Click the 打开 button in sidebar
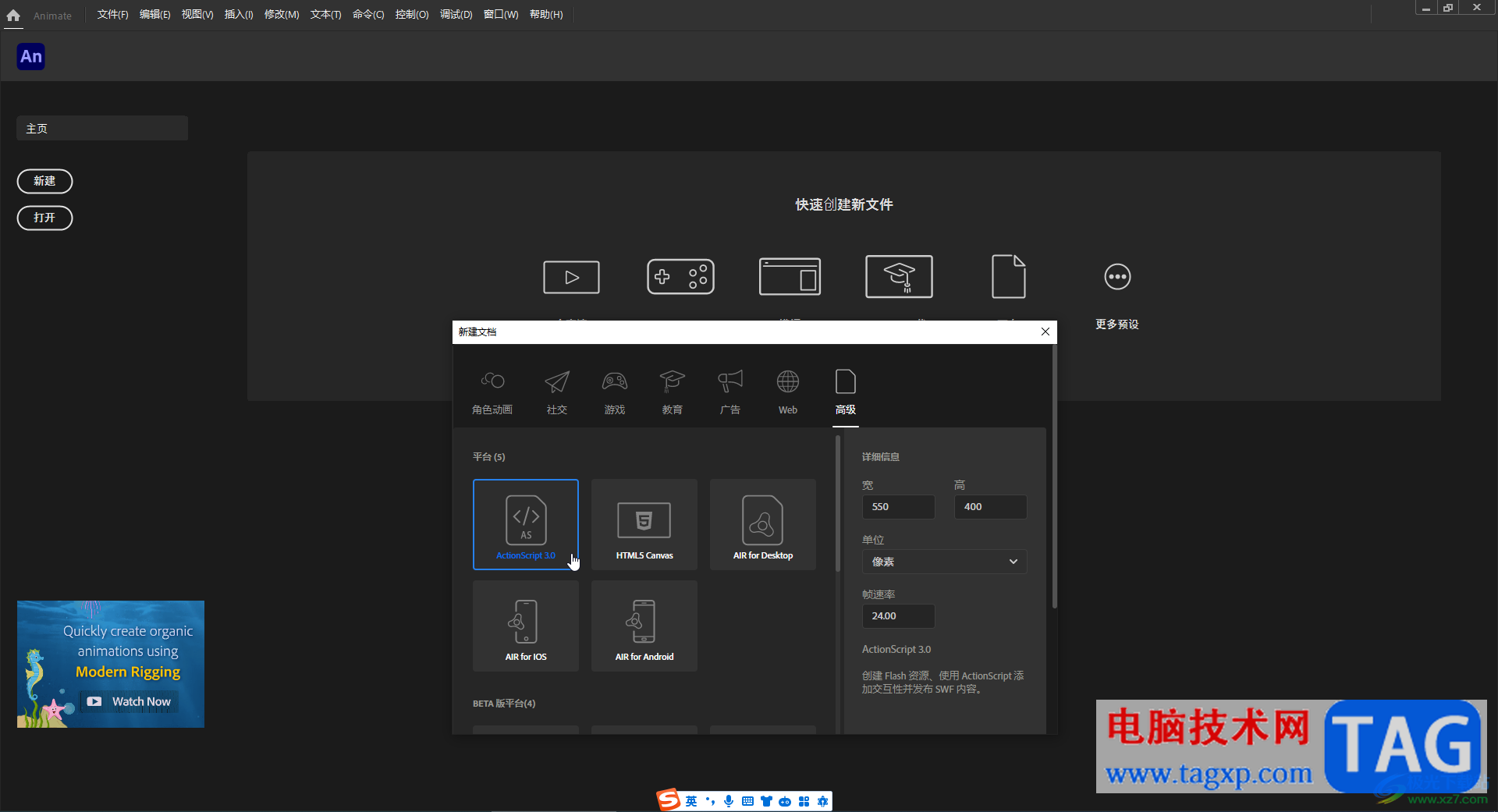Viewport: 1498px width, 812px height. coord(44,218)
